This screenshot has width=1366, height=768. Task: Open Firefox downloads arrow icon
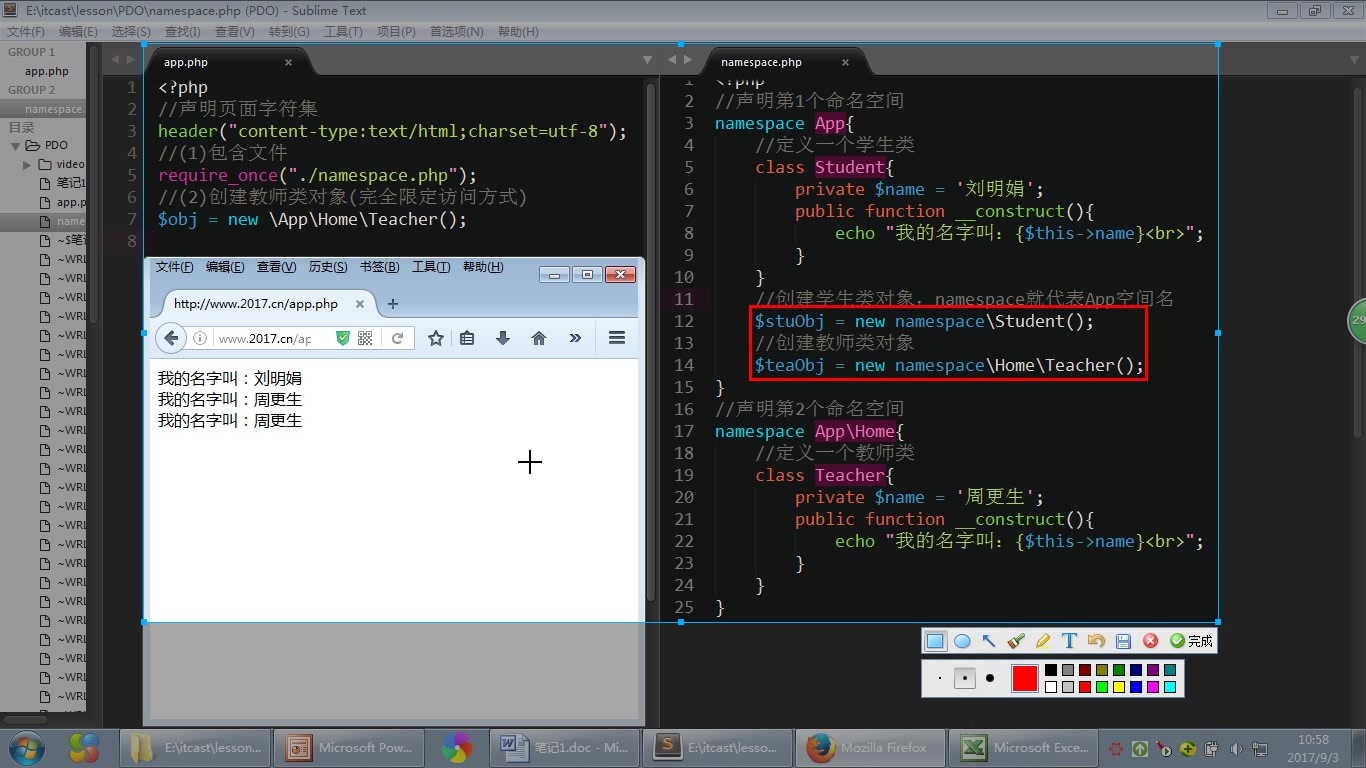503,338
